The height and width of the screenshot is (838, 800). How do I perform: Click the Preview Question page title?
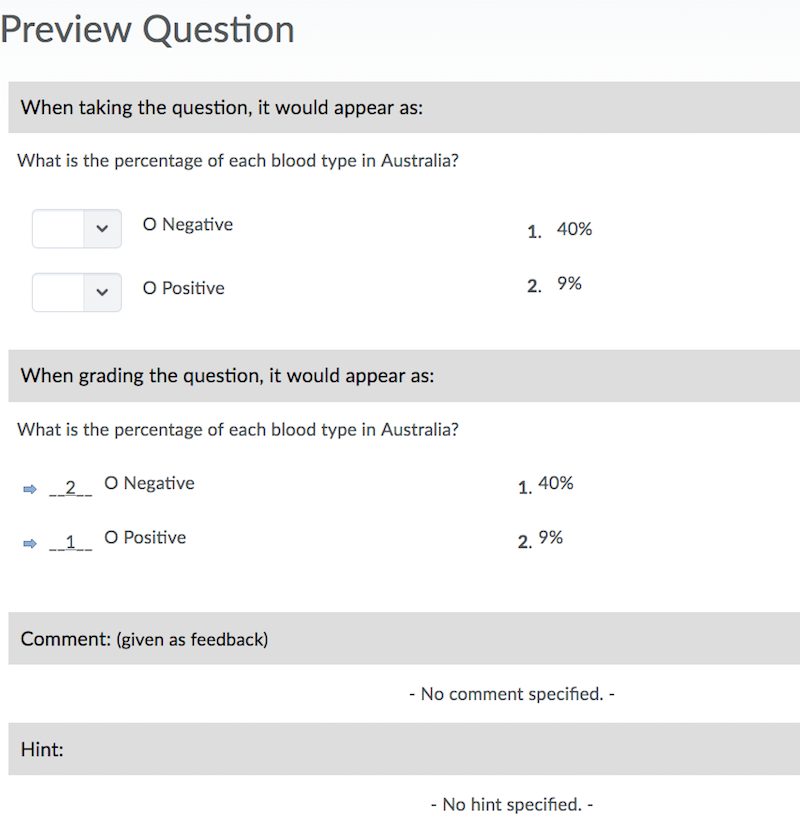click(x=147, y=30)
